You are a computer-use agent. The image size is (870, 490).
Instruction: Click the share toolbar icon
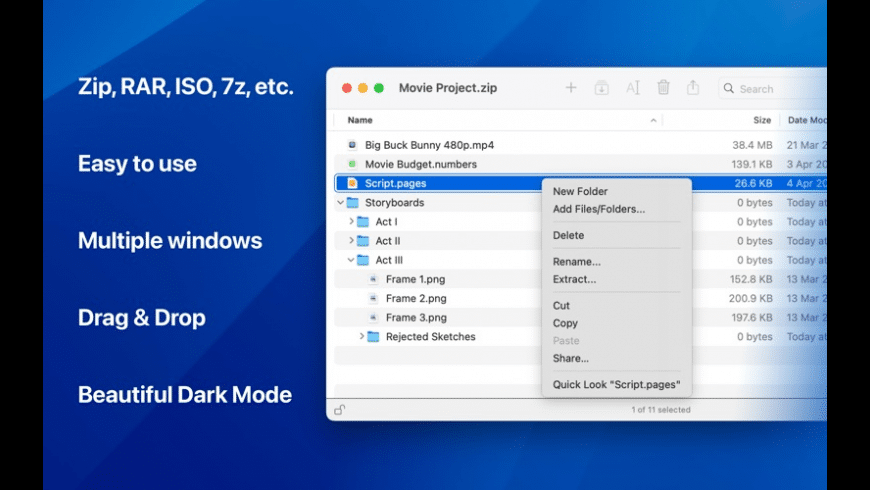pos(693,87)
